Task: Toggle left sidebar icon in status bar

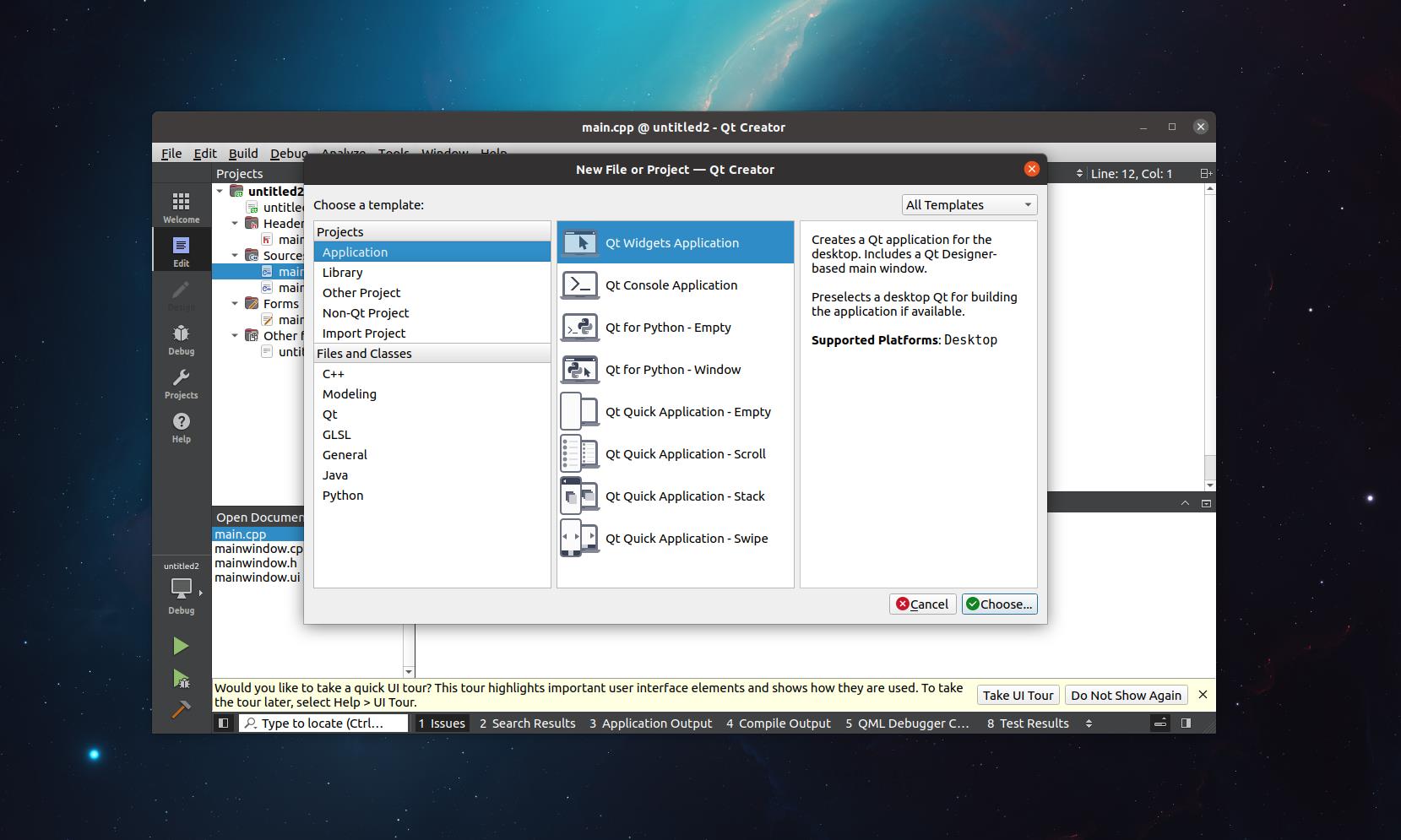Action: point(223,723)
